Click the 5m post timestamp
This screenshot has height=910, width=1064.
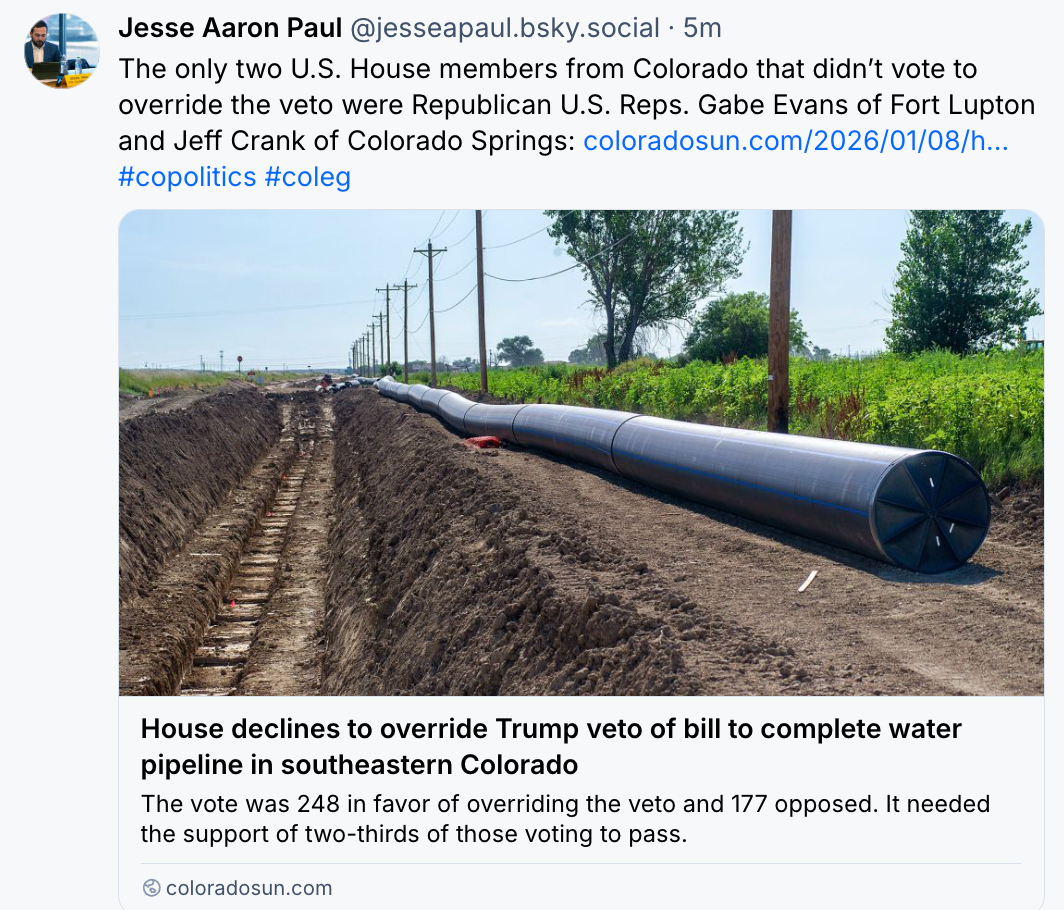click(702, 28)
